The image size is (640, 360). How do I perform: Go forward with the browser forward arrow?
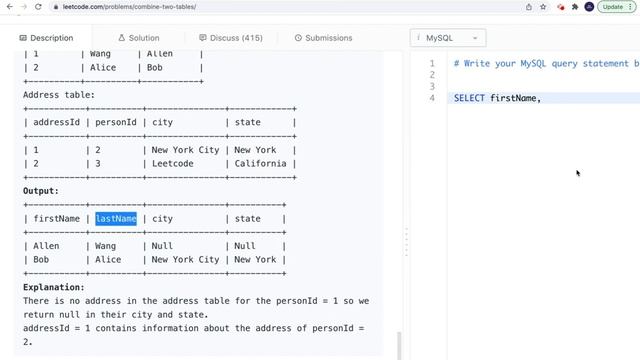(24, 7)
